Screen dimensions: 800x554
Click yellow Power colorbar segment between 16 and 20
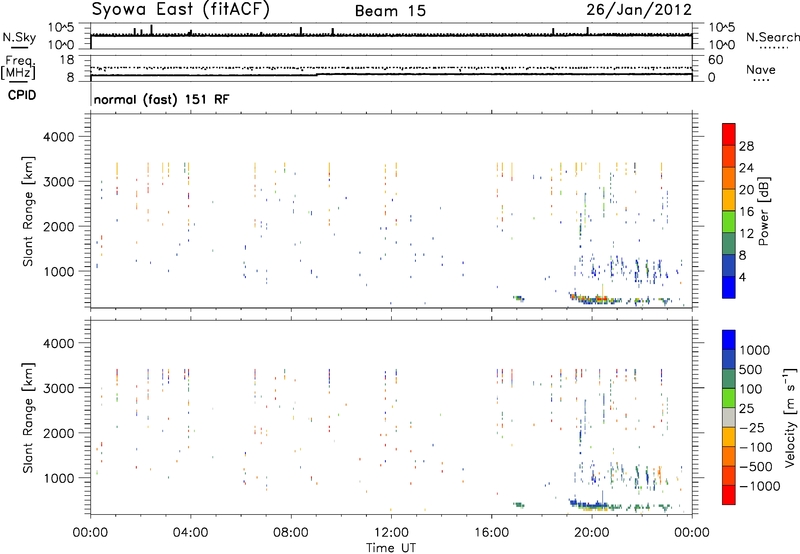tap(729, 200)
